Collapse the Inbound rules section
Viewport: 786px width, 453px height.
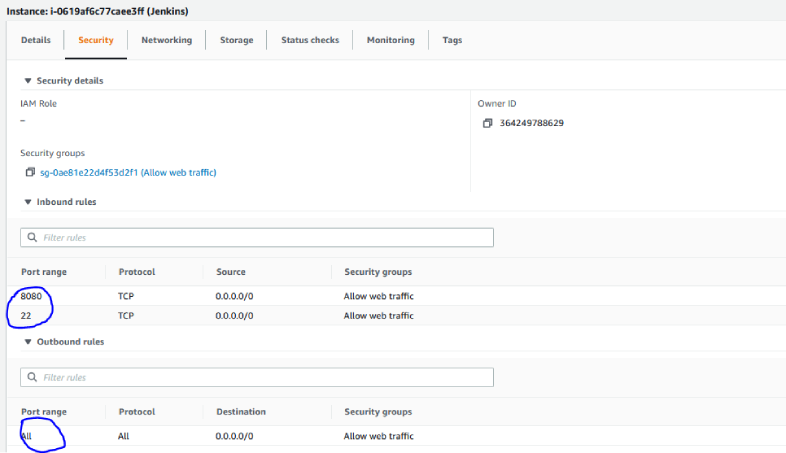point(28,202)
